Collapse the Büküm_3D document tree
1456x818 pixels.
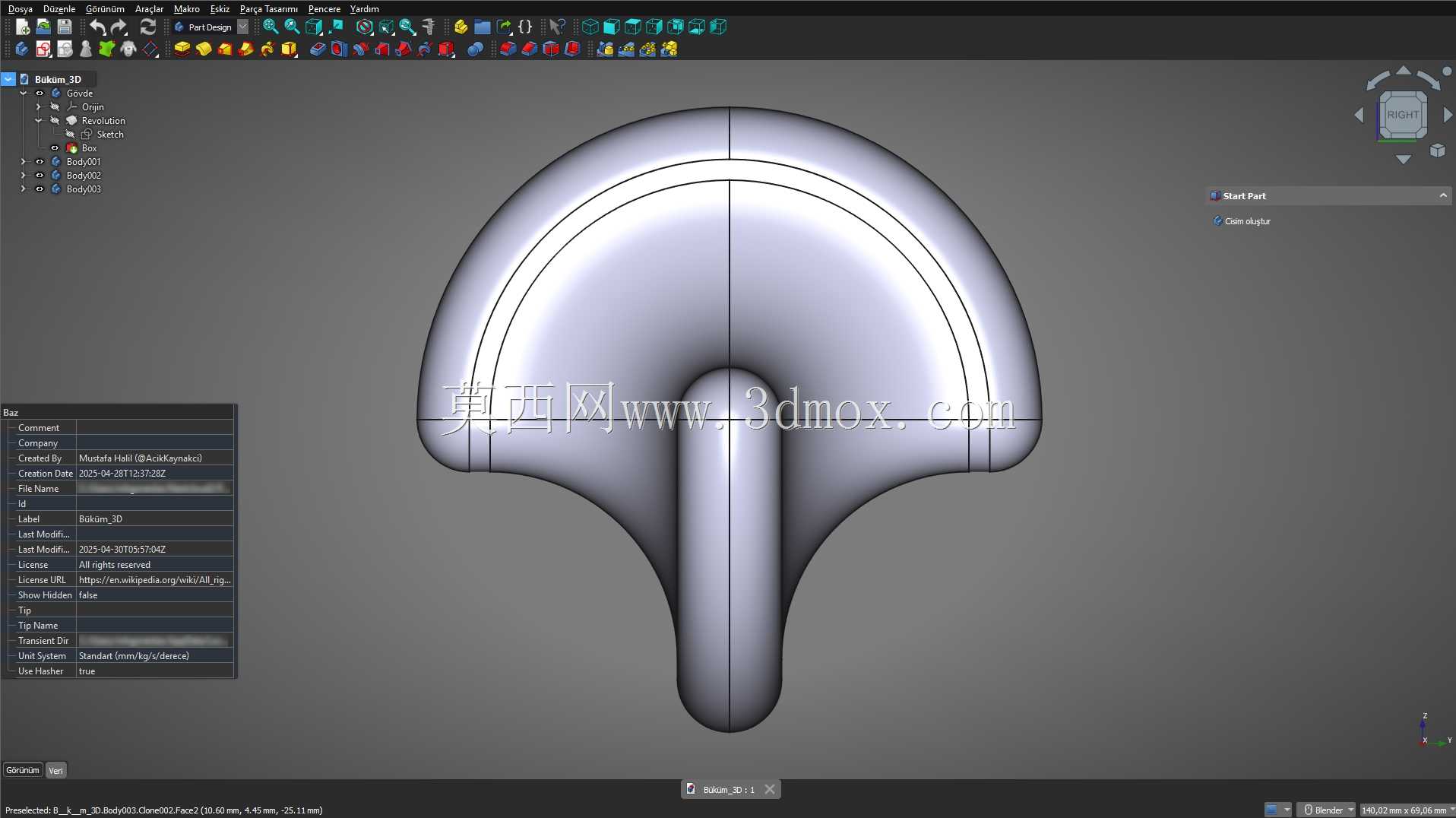click(8, 79)
